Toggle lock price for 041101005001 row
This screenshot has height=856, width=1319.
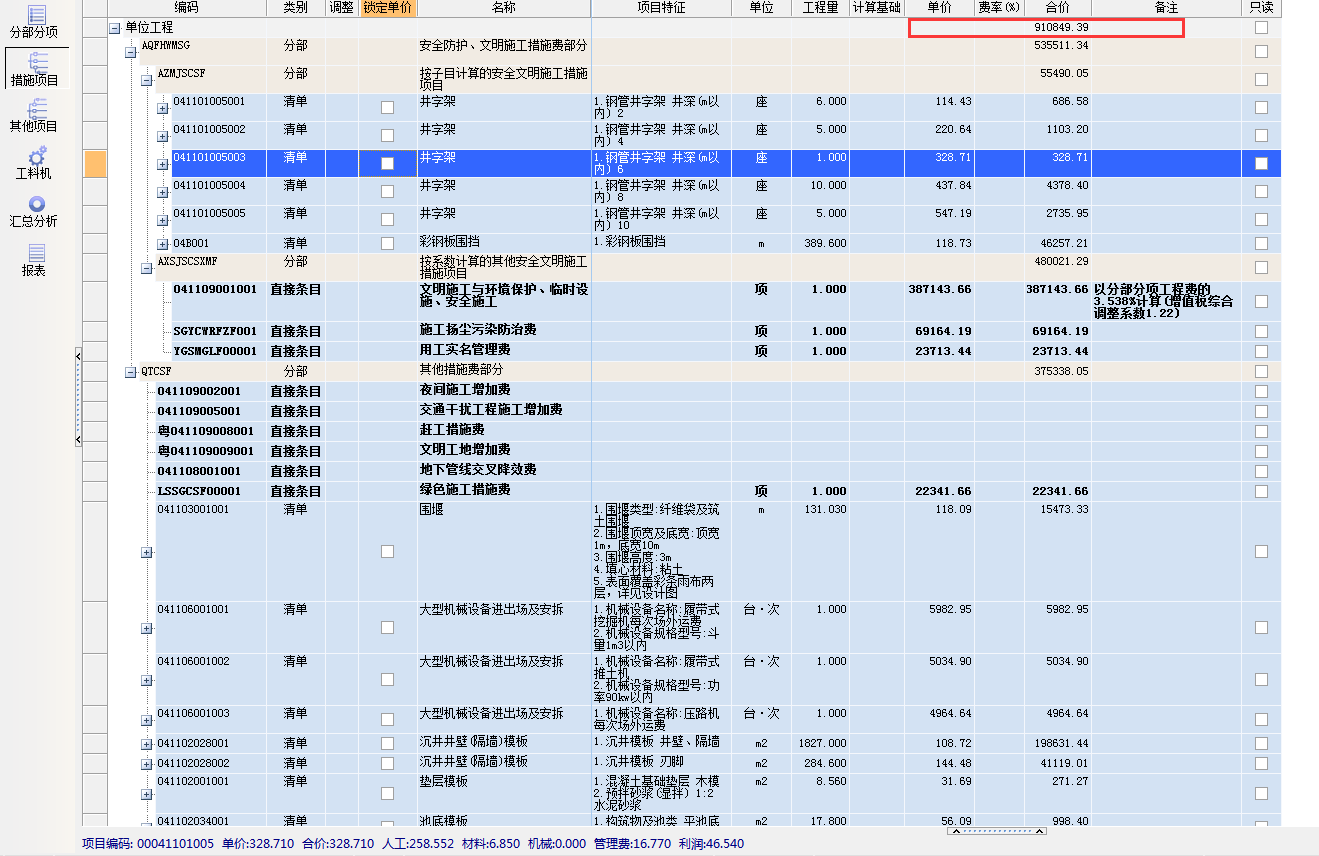point(387,107)
